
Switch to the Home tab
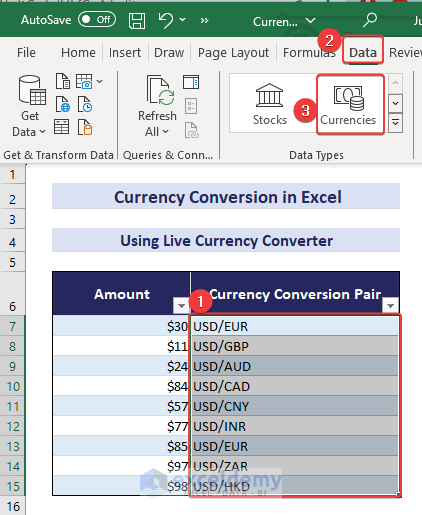(78, 53)
